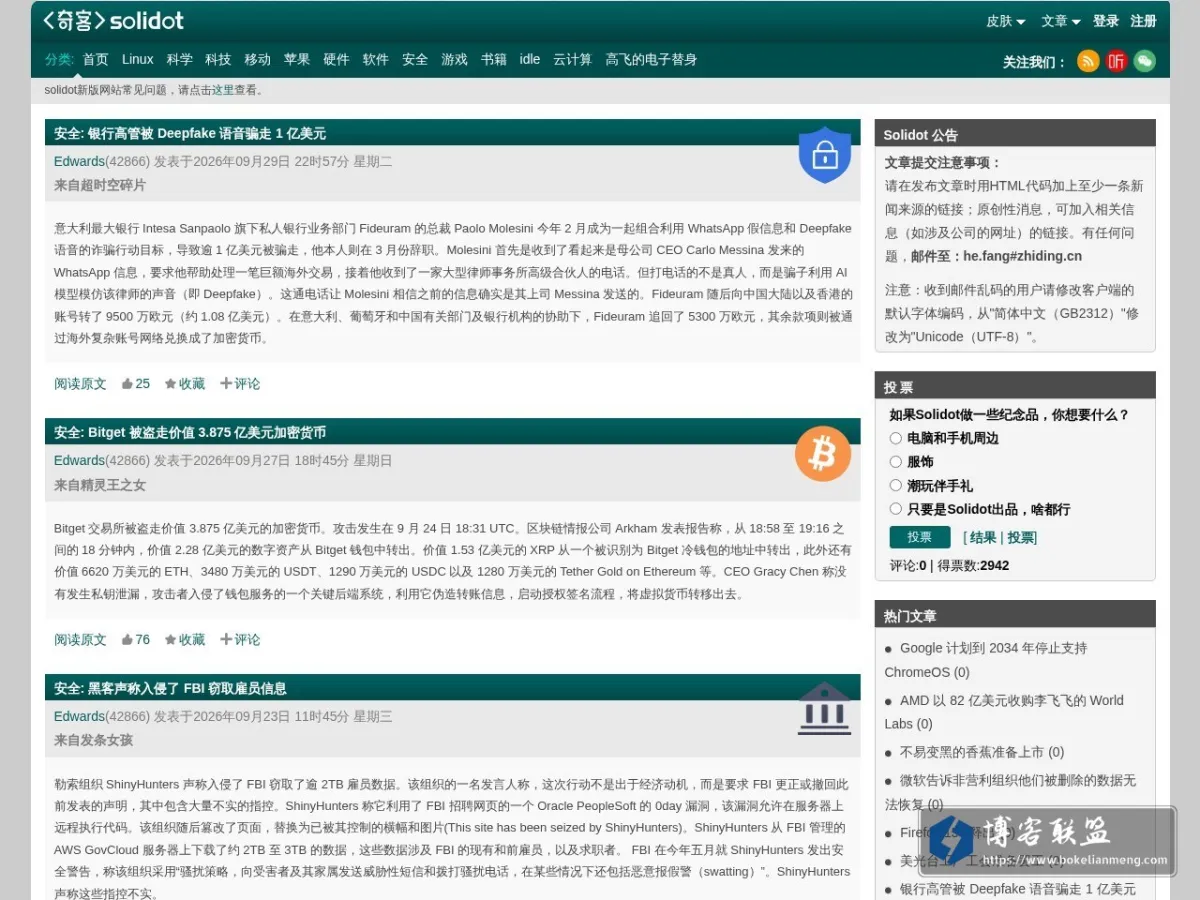Open the red Ting social icon
This screenshot has height=900, width=1200.
coord(1116,61)
